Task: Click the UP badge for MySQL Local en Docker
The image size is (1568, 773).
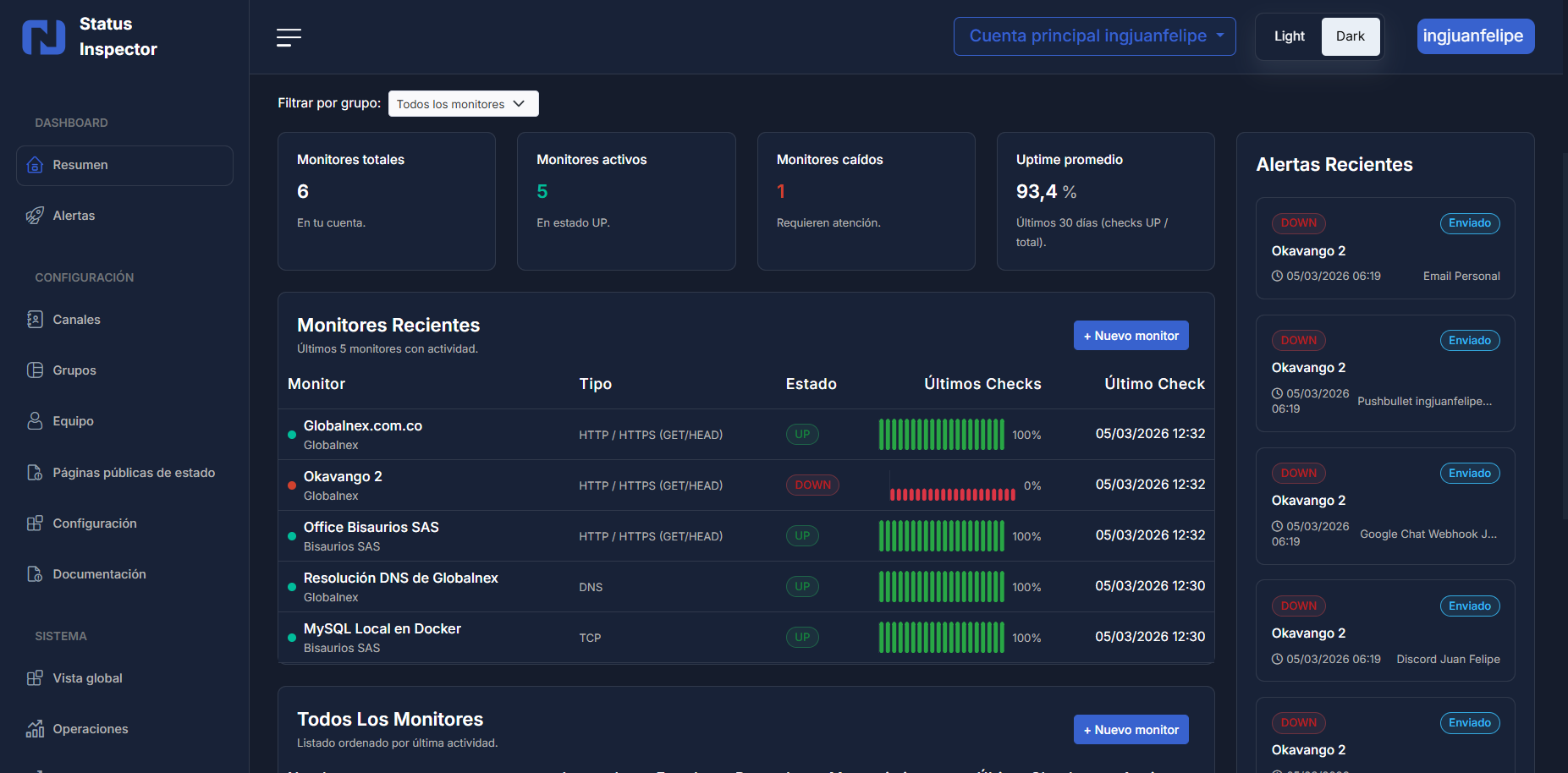Action: pyautogui.click(x=802, y=638)
